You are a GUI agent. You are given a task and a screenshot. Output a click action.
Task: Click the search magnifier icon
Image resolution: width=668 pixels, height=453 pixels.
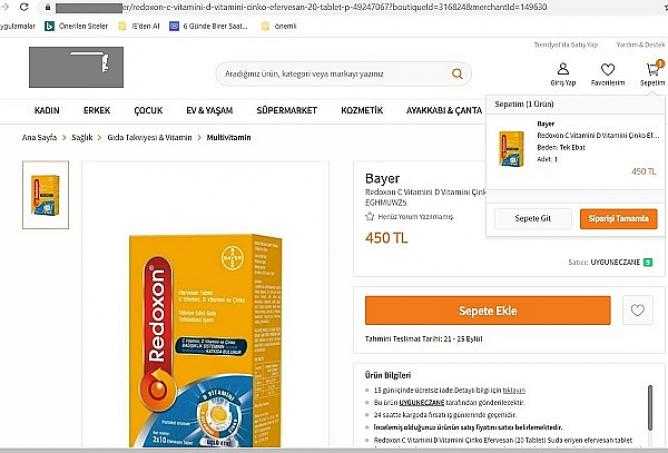point(457,74)
